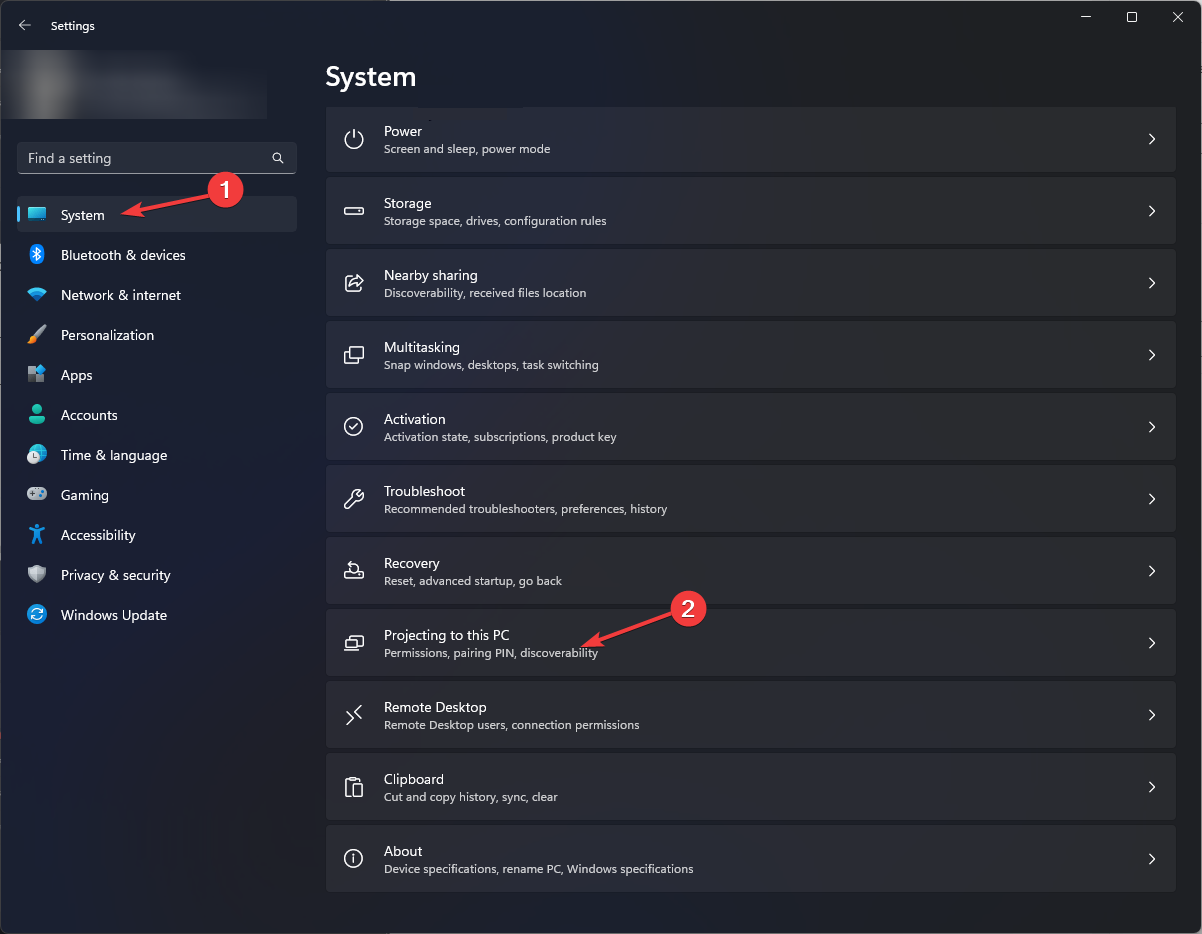Open Personalization category
This screenshot has width=1202, height=934.
point(157,335)
